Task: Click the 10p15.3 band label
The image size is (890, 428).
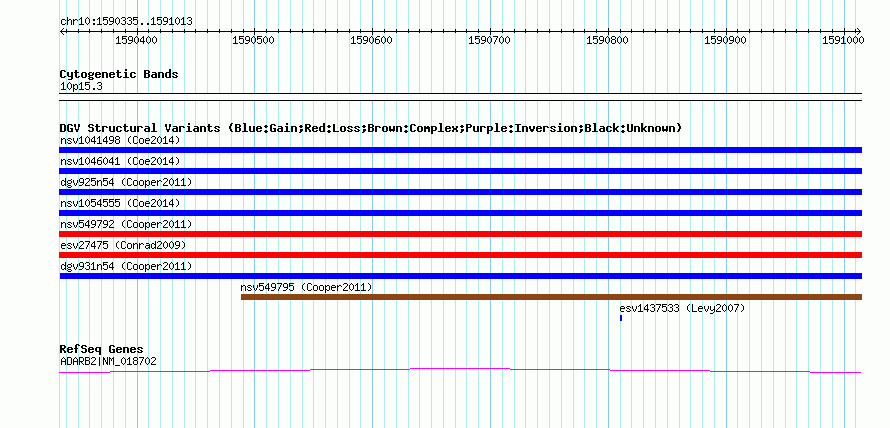Action: [x=81, y=87]
